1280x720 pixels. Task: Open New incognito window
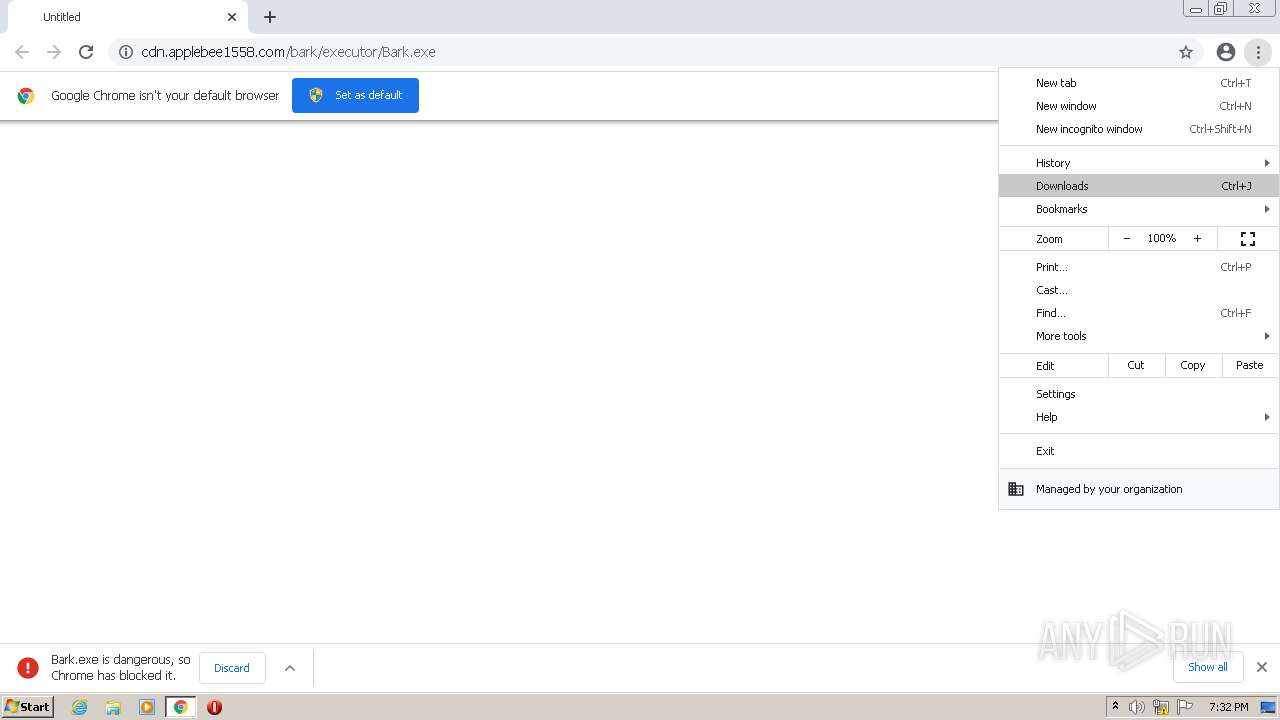click(x=1139, y=129)
